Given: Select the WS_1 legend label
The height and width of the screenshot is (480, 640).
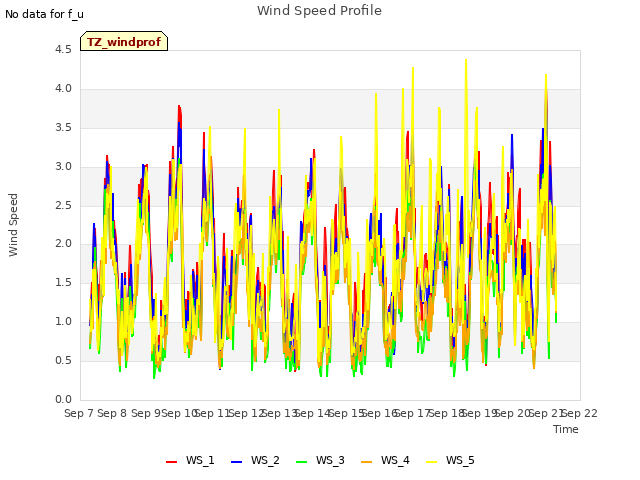Looking at the screenshot, I should click(200, 460).
